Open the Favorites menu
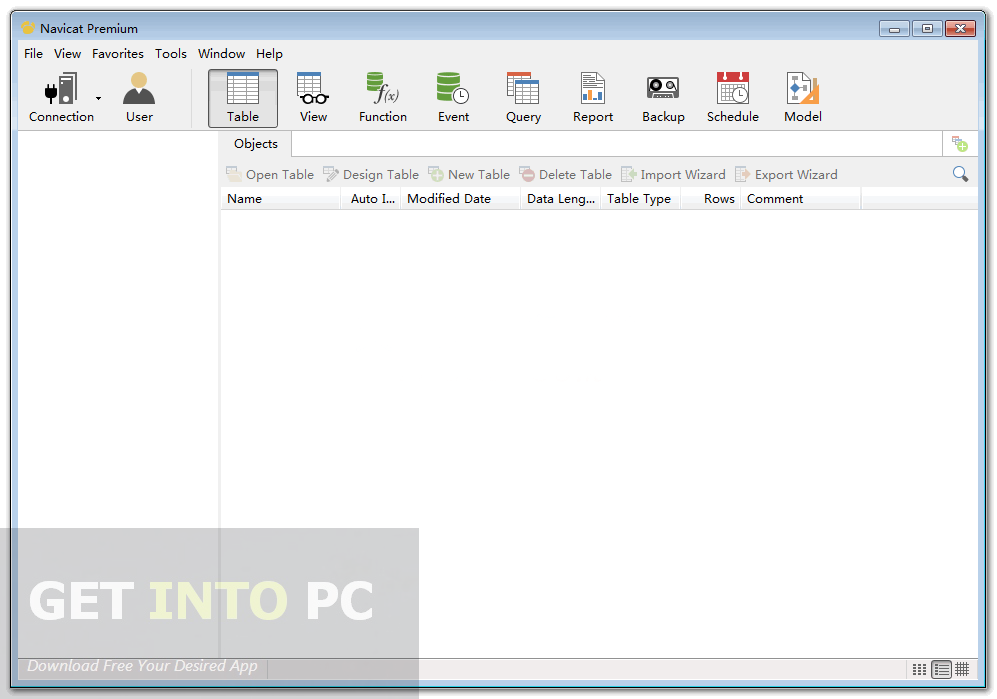 (x=118, y=54)
